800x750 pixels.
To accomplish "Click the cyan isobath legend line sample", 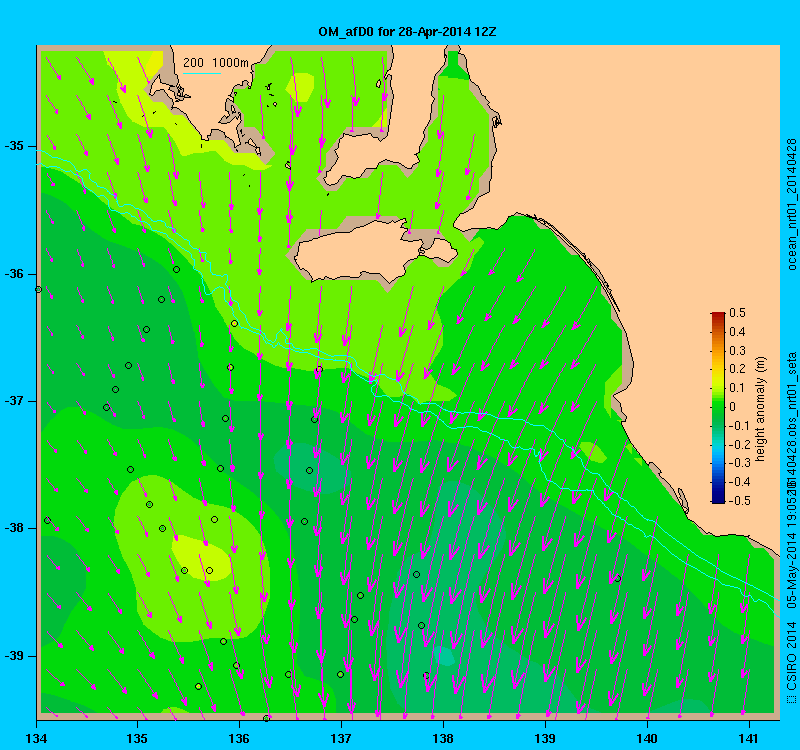I will click(202, 73).
